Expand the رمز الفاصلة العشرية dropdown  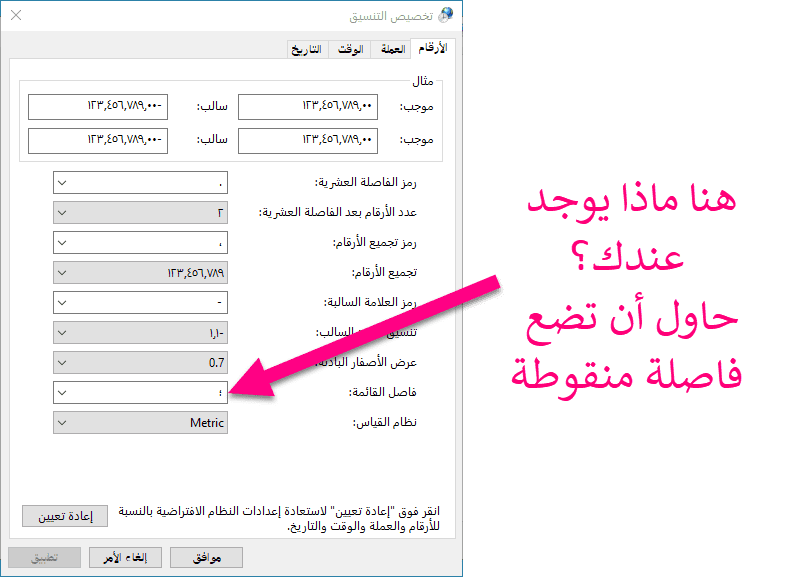(62, 182)
